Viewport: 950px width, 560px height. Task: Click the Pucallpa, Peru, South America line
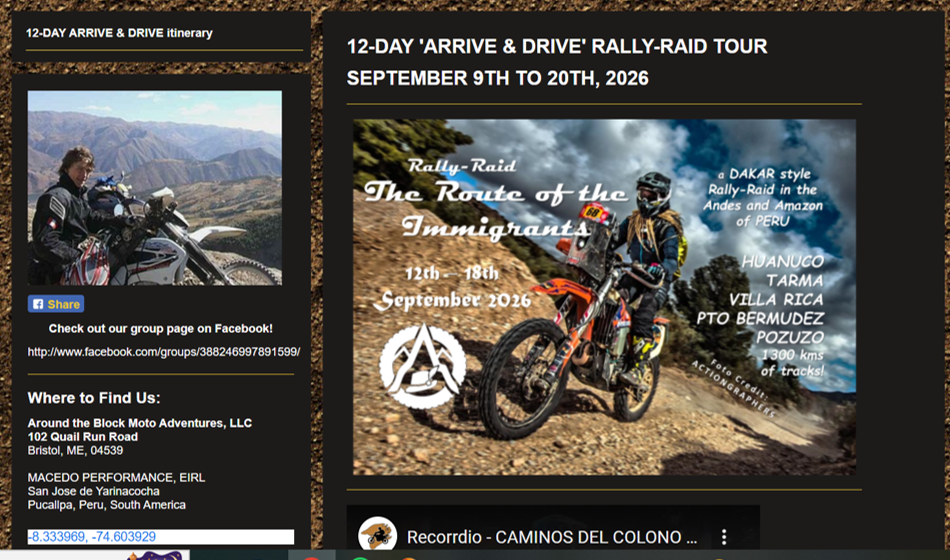point(107,505)
